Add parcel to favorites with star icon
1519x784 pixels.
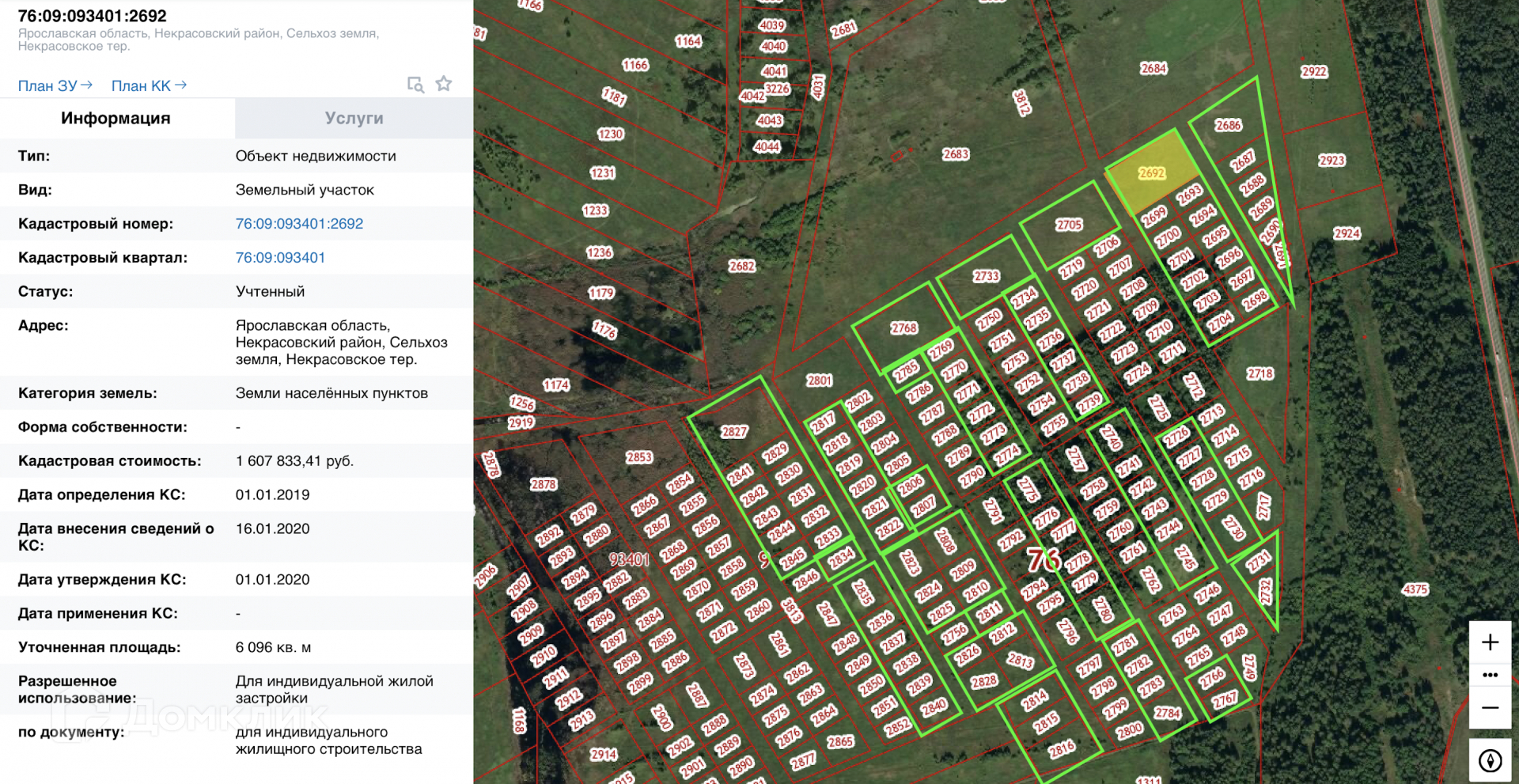pyautogui.click(x=444, y=84)
